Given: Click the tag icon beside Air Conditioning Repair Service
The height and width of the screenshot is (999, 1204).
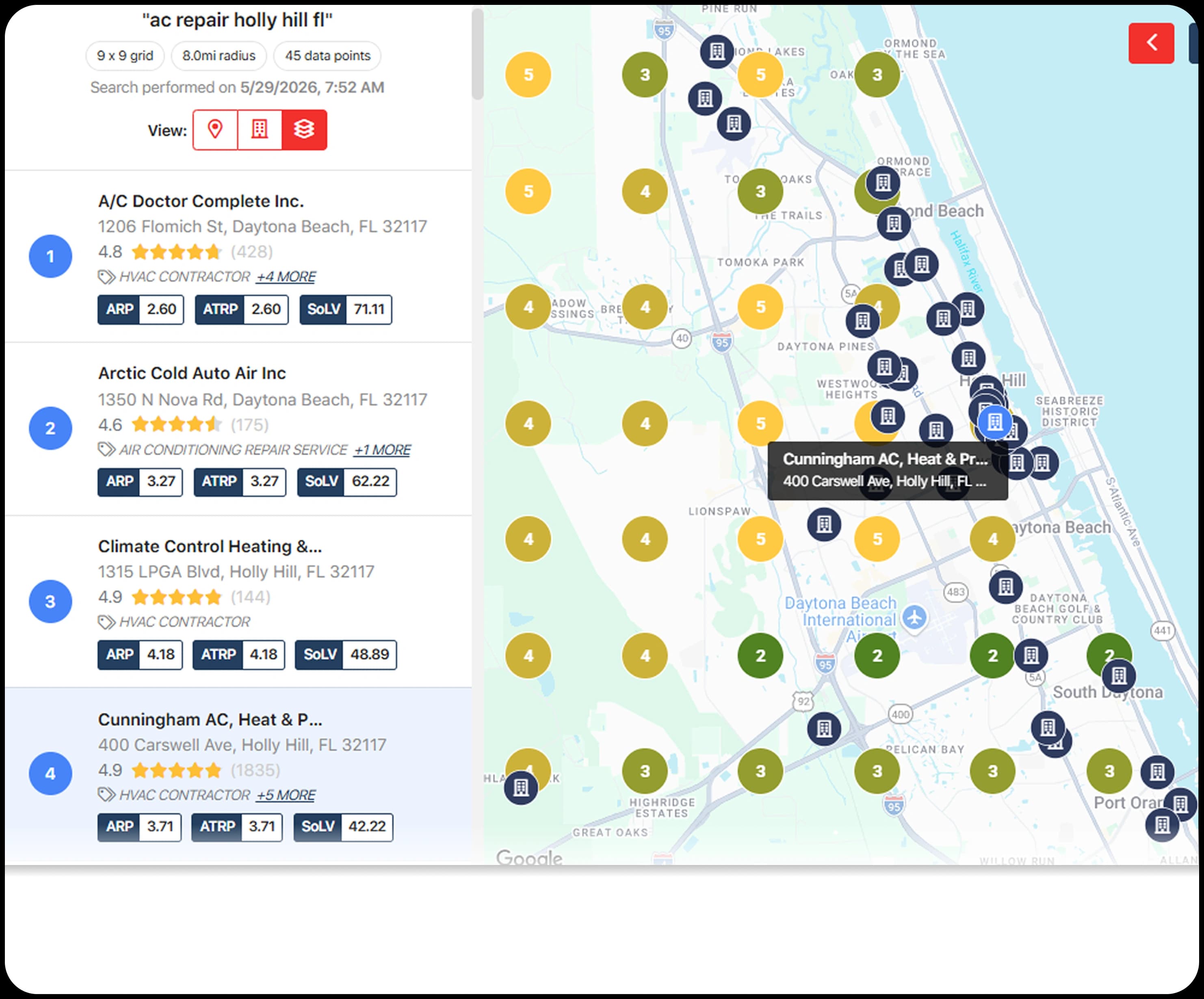Looking at the screenshot, I should pos(106,450).
